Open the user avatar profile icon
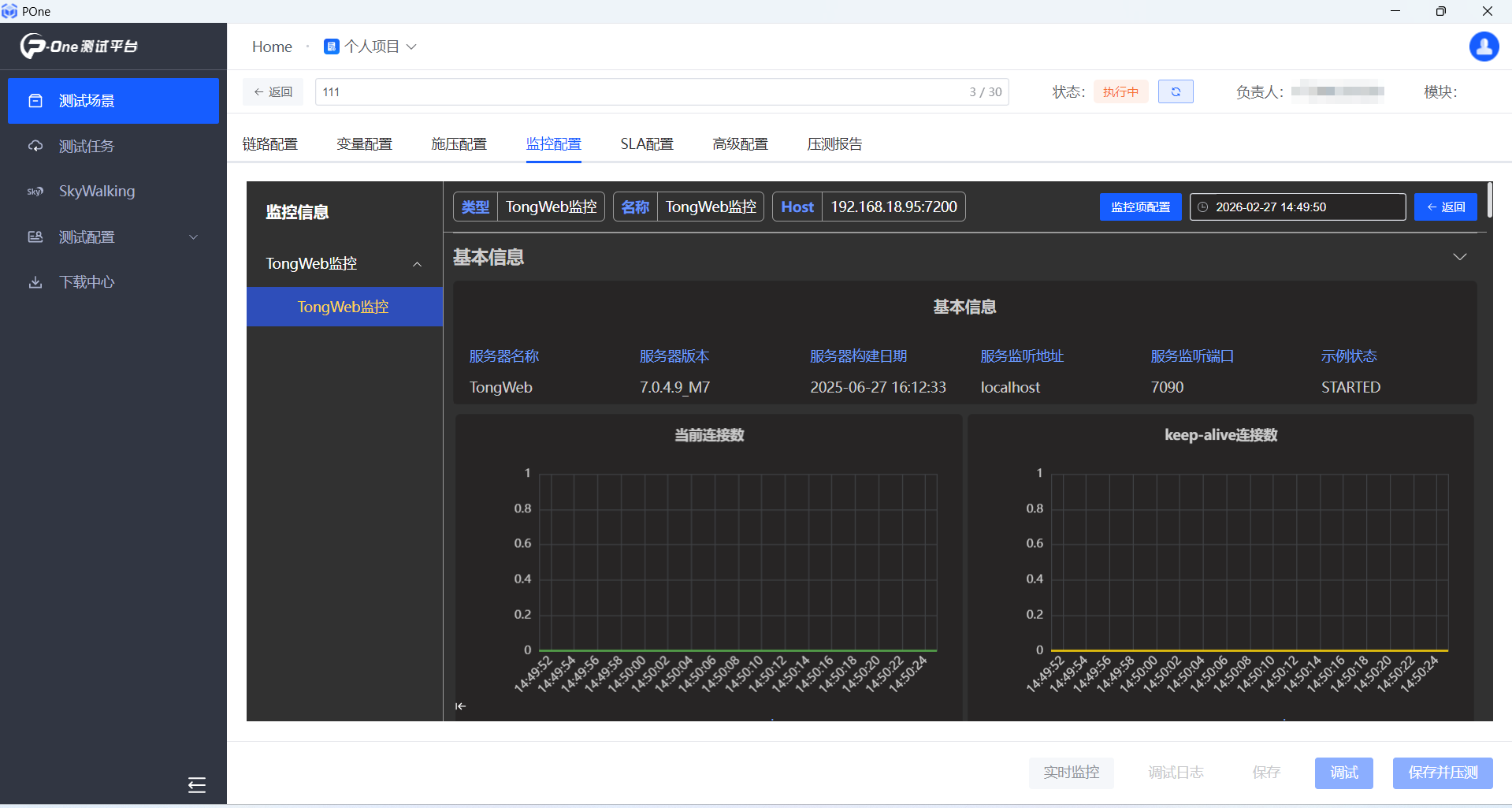 pos(1484,47)
